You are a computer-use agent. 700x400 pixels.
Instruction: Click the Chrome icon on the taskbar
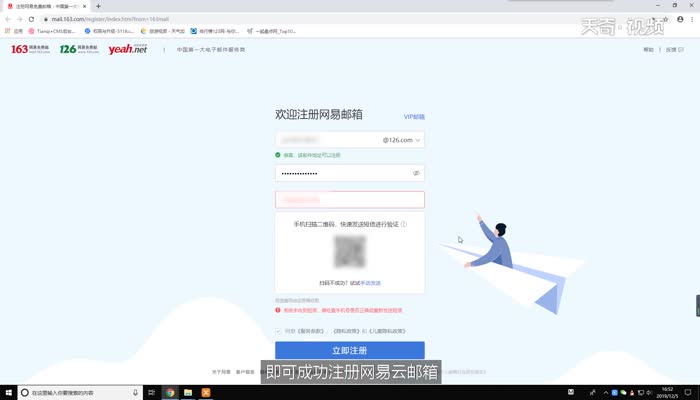click(170, 392)
